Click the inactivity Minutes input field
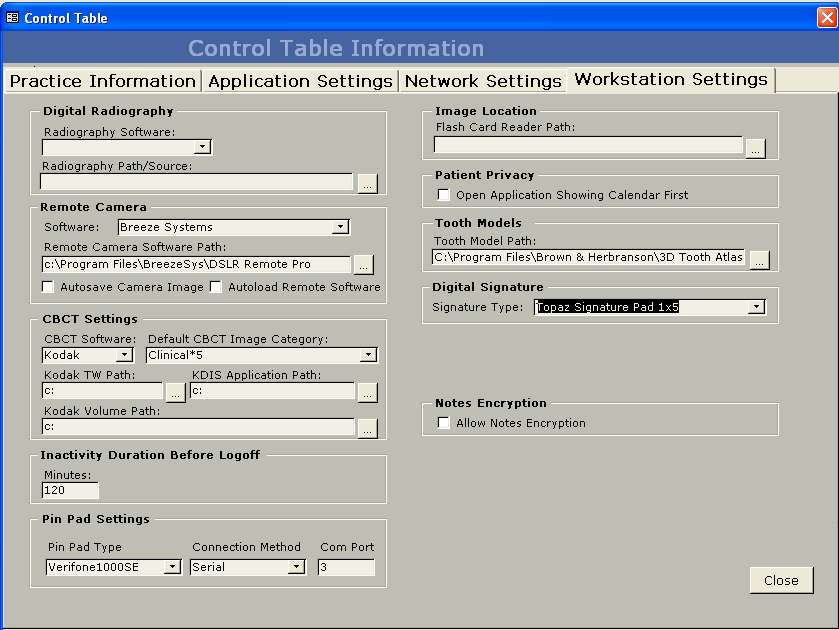 click(70, 491)
